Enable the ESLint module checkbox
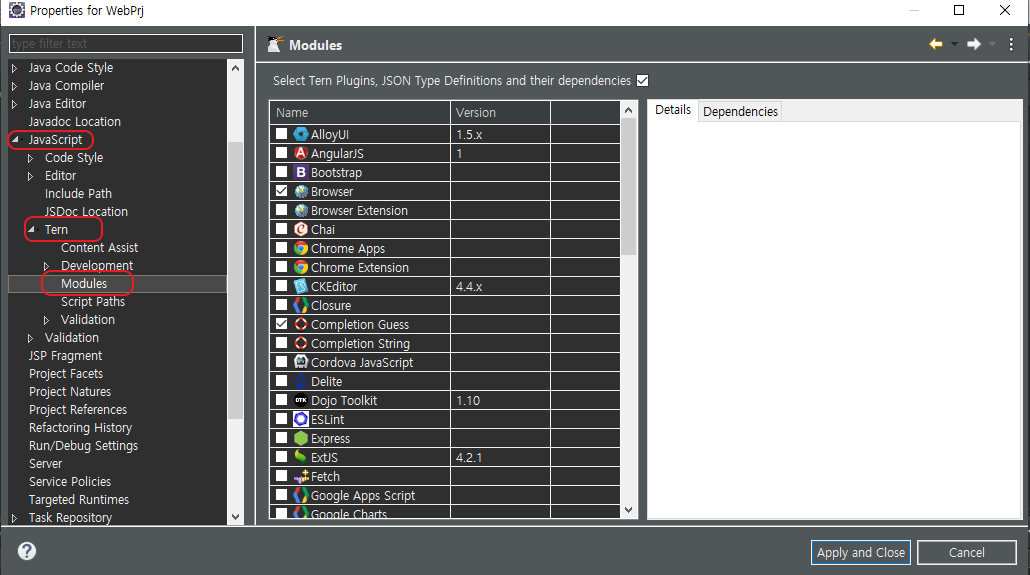1030x575 pixels. coord(281,419)
